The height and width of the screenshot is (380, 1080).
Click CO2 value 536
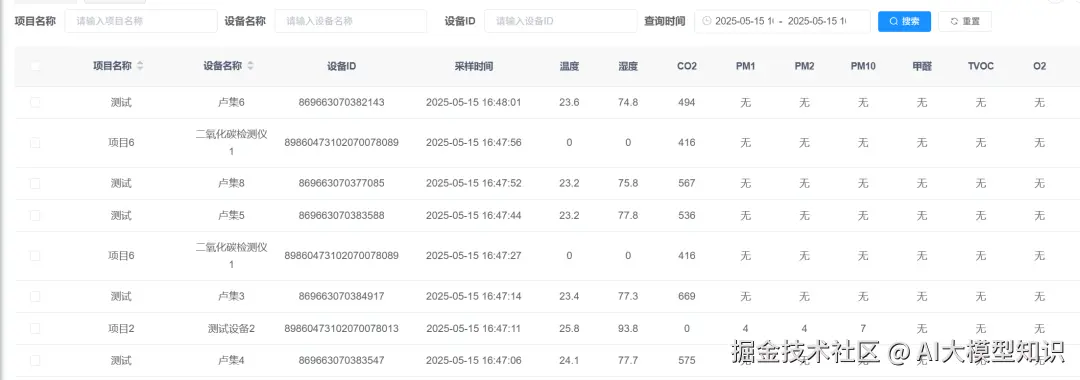click(687, 215)
